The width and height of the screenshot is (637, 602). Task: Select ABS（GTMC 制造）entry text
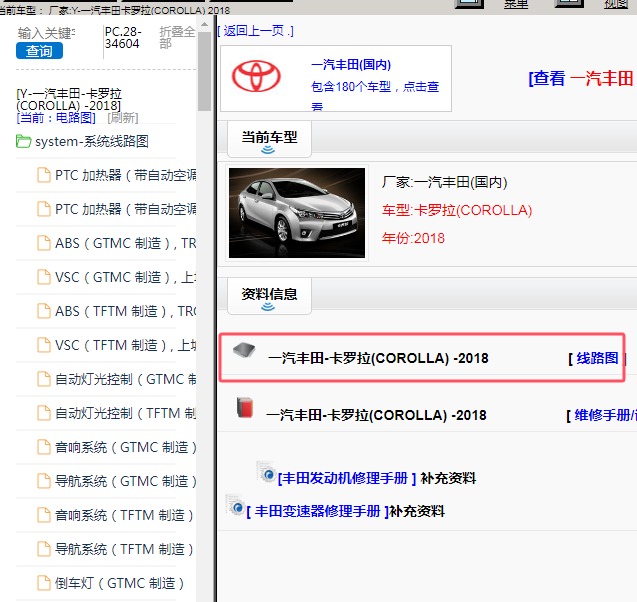click(x=126, y=243)
